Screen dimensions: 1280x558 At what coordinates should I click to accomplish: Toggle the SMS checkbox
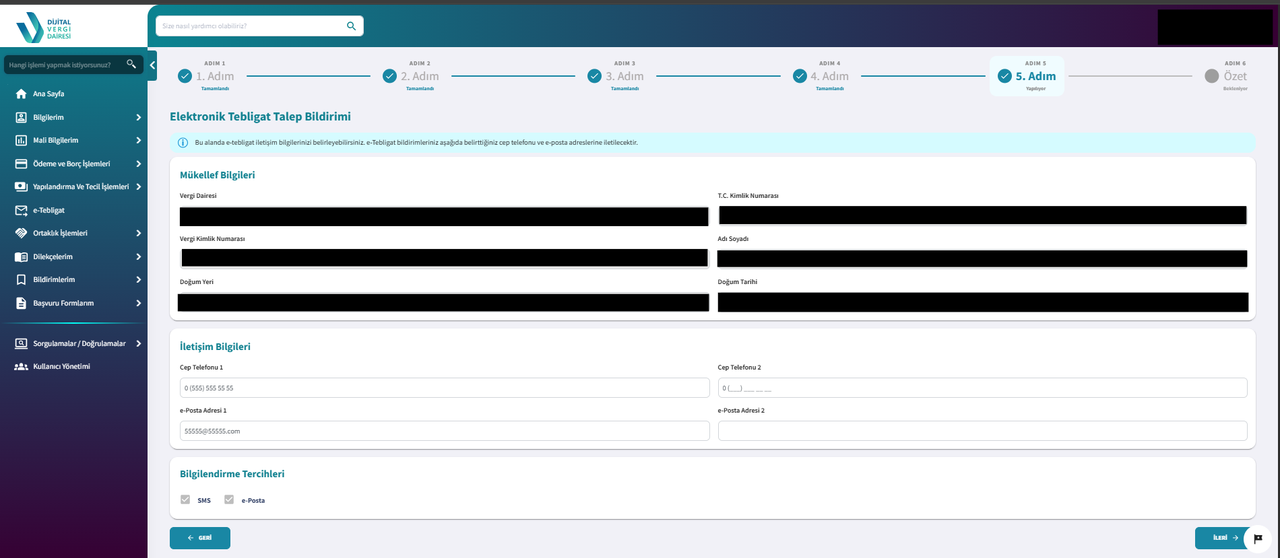tap(185, 499)
